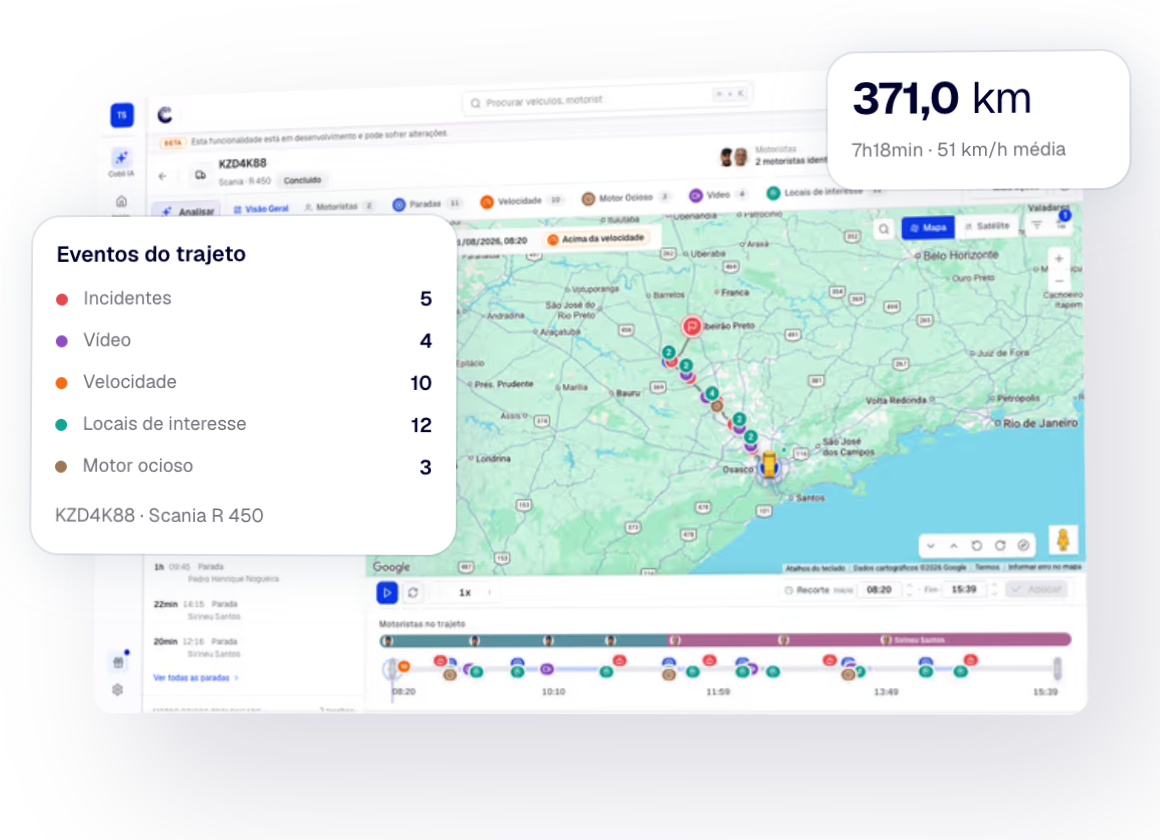Open Street View pegman on map
1160x840 pixels.
pos(1063,540)
